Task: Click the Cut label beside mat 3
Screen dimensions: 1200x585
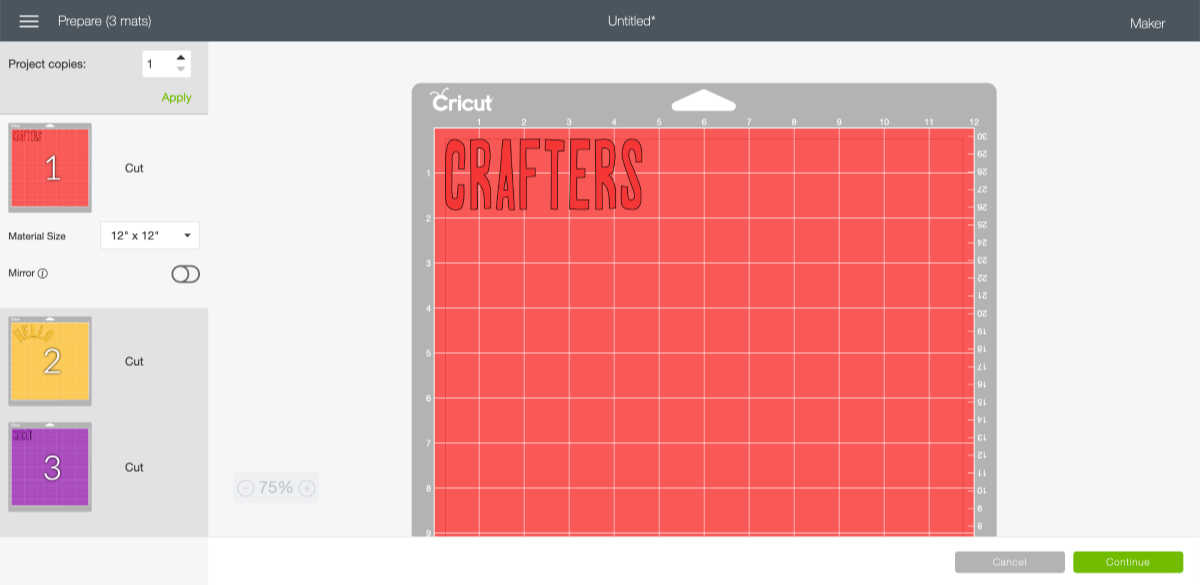Action: tap(134, 467)
